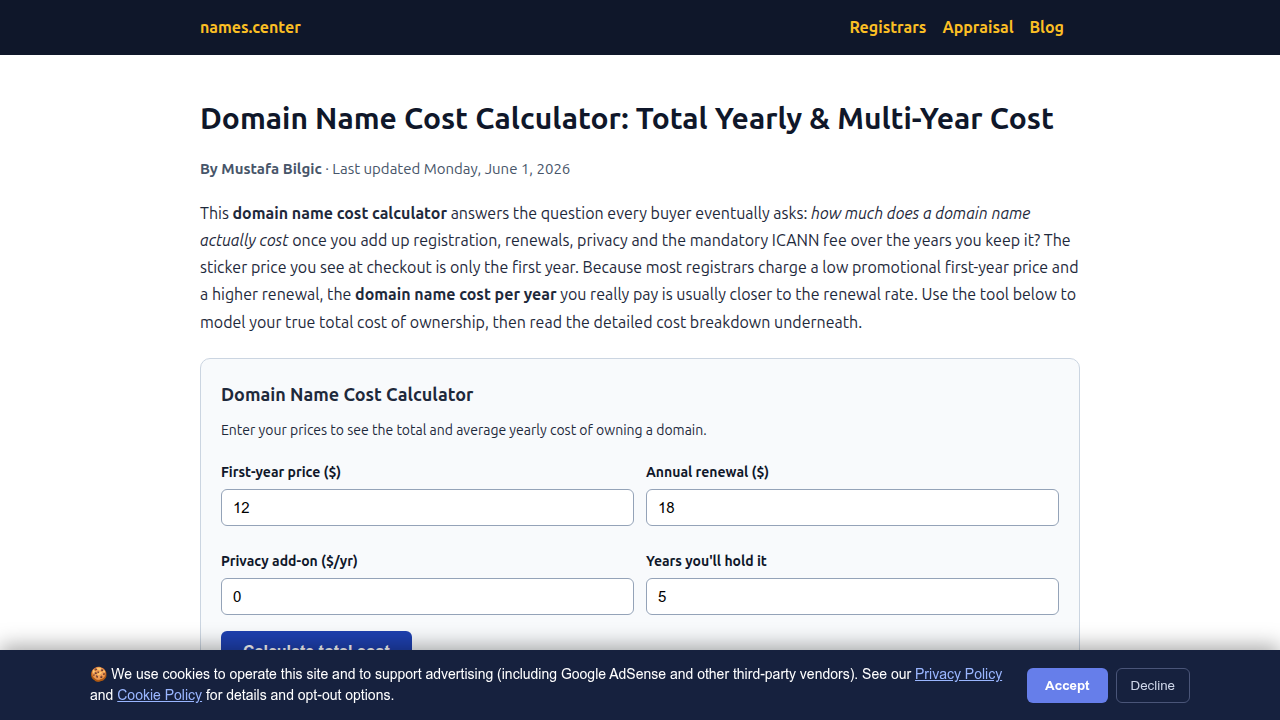Open the Privacy Policy link
Screen dimensions: 1280x720
click(x=958, y=674)
